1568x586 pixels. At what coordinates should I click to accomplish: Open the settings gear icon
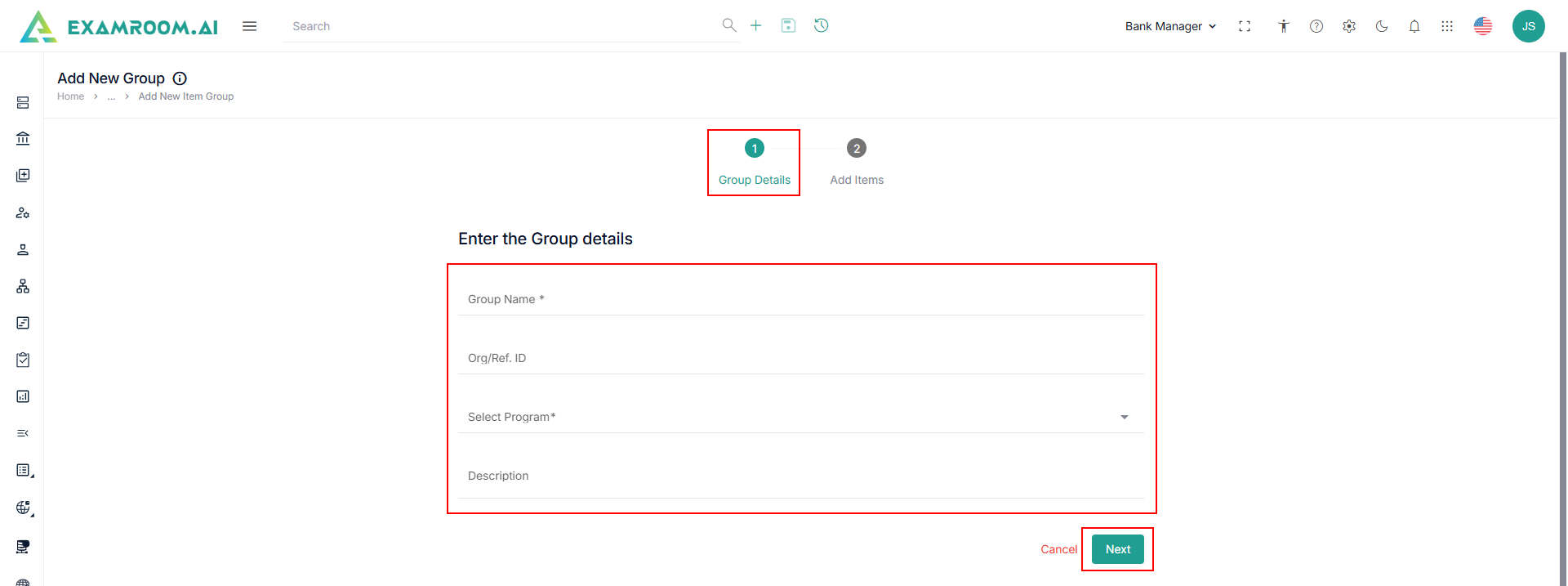1349,26
